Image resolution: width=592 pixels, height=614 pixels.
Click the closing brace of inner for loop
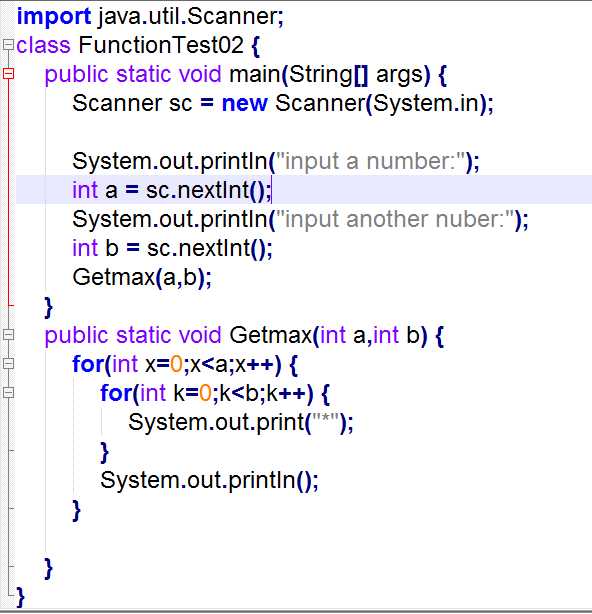point(104,452)
